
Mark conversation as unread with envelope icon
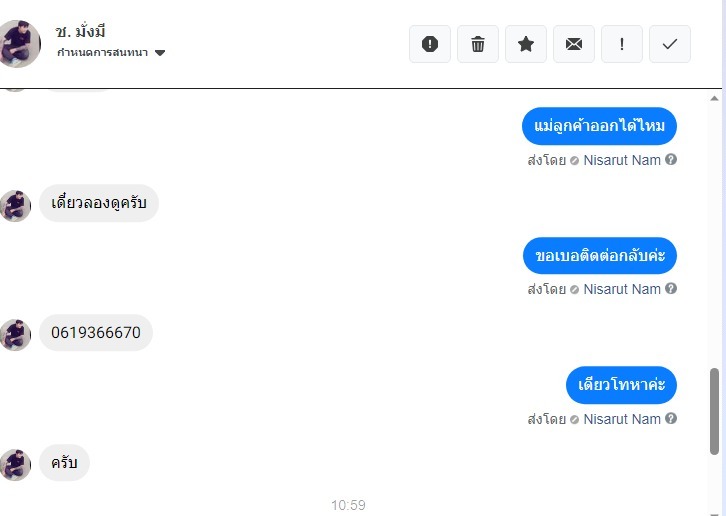coord(574,44)
